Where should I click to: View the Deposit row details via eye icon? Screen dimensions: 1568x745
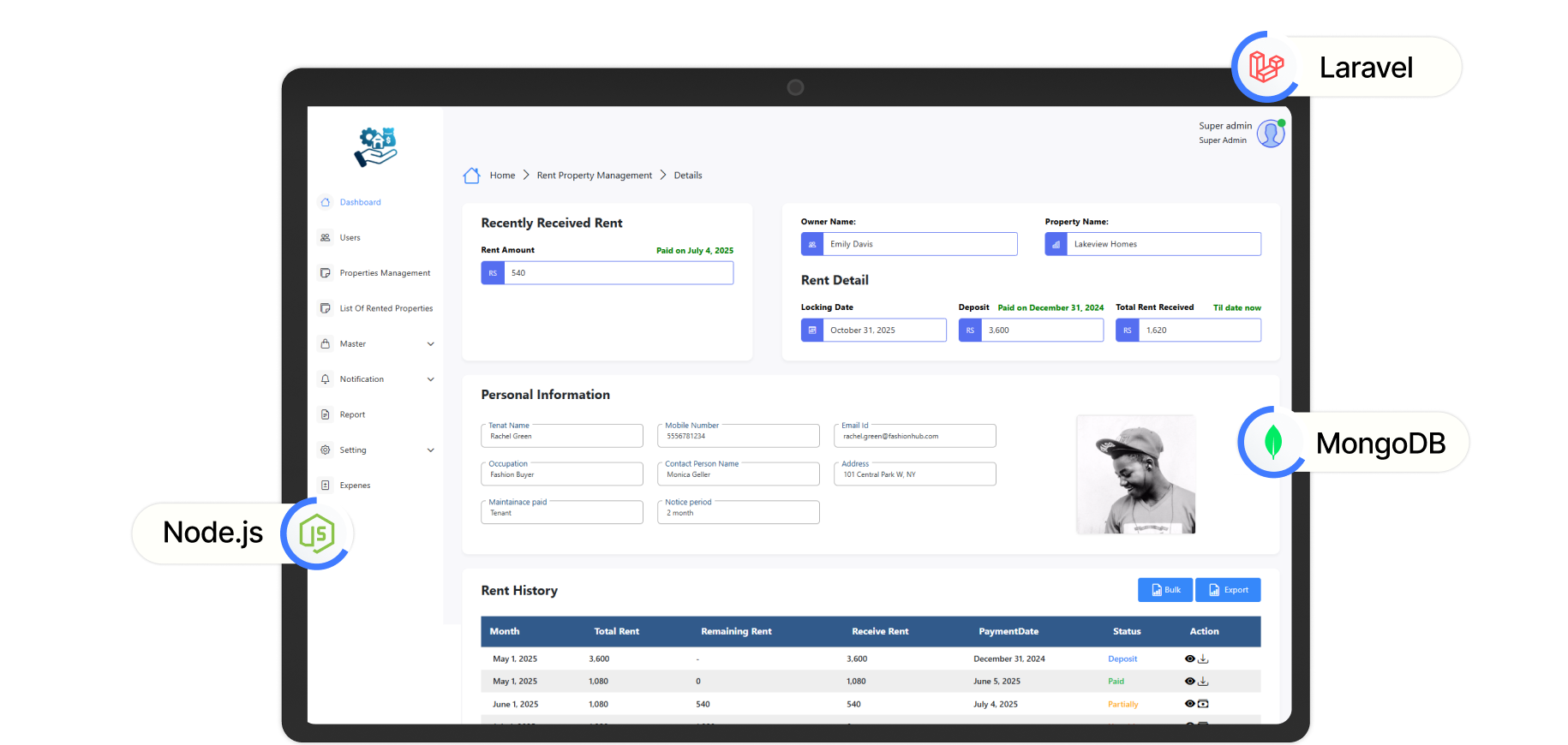[1189, 659]
